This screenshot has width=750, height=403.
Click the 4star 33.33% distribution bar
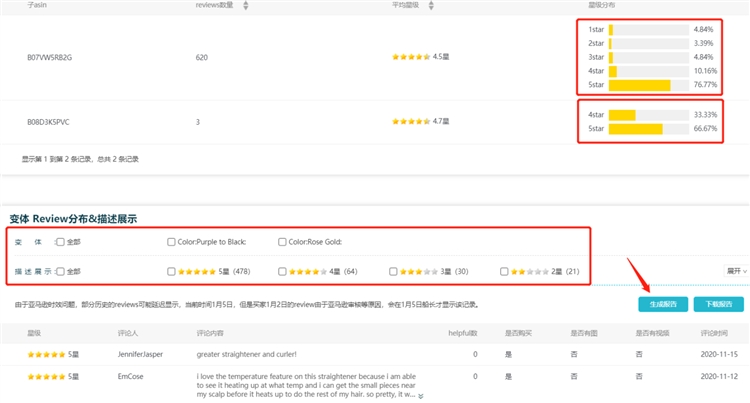(x=649, y=115)
